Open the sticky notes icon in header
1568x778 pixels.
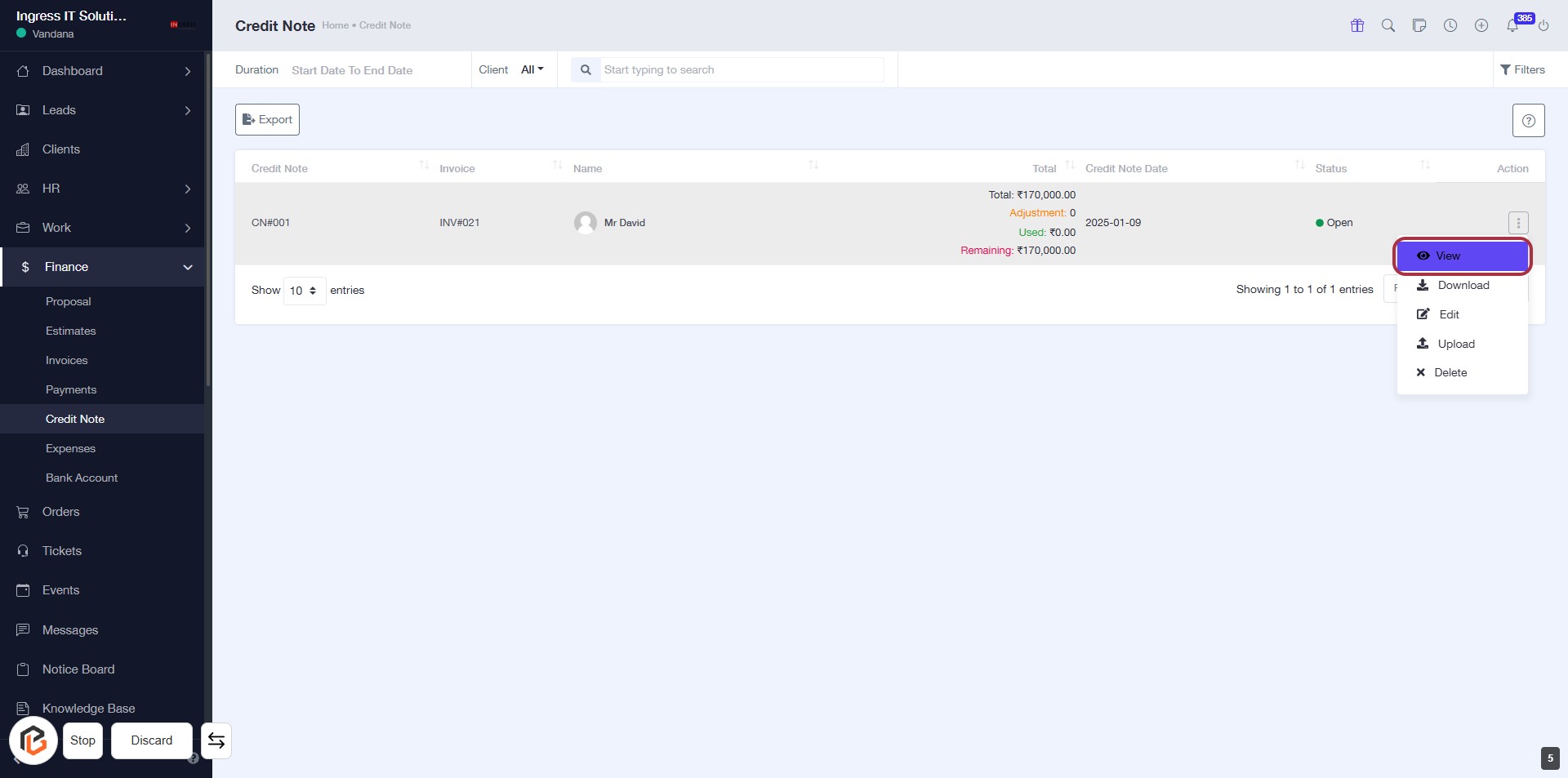point(1419,25)
